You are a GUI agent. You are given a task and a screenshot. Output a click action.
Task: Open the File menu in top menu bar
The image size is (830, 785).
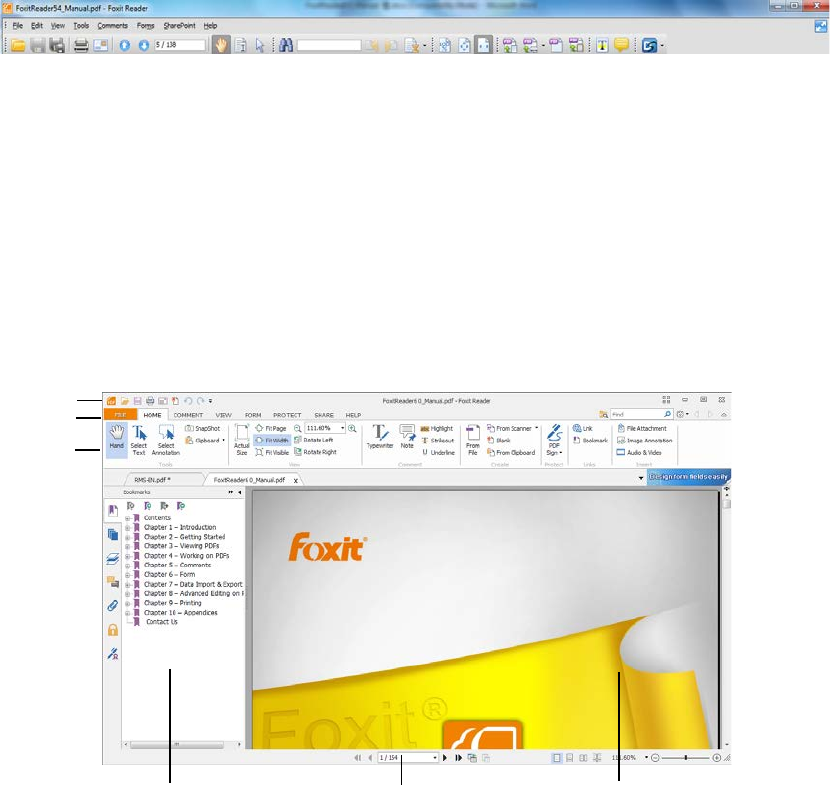tap(17, 25)
